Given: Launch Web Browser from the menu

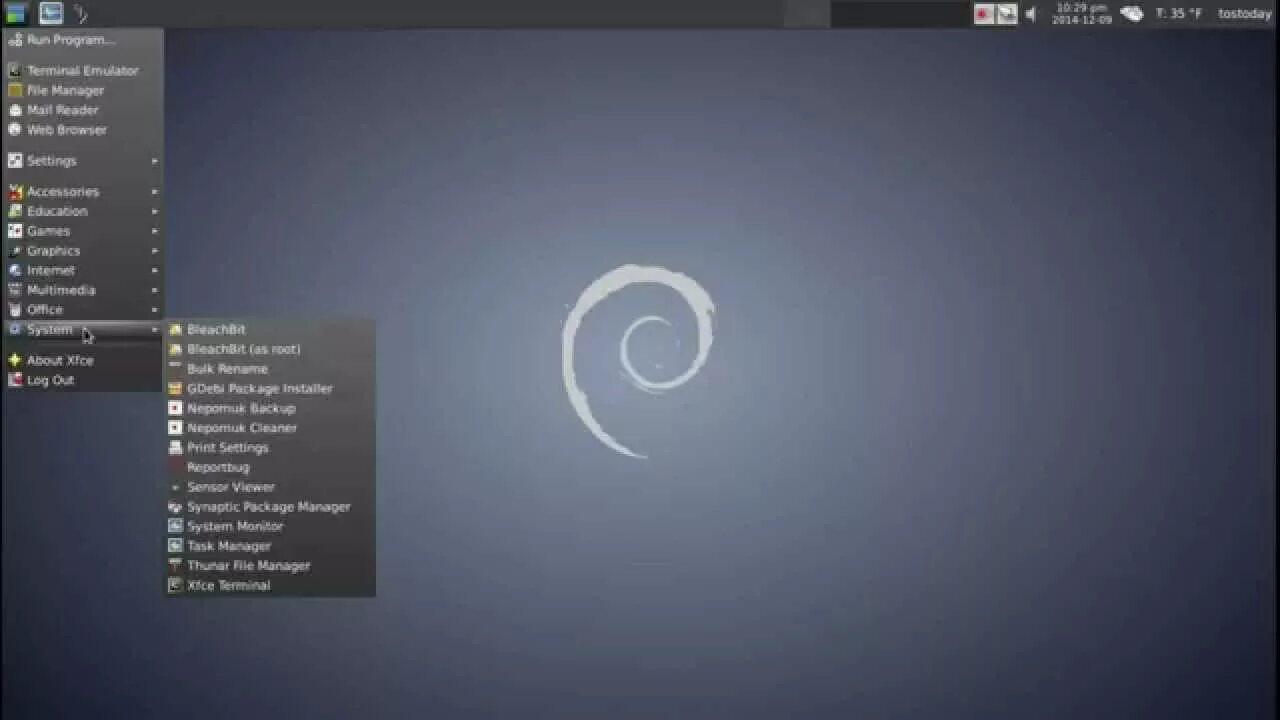Looking at the screenshot, I should tap(83, 130).
